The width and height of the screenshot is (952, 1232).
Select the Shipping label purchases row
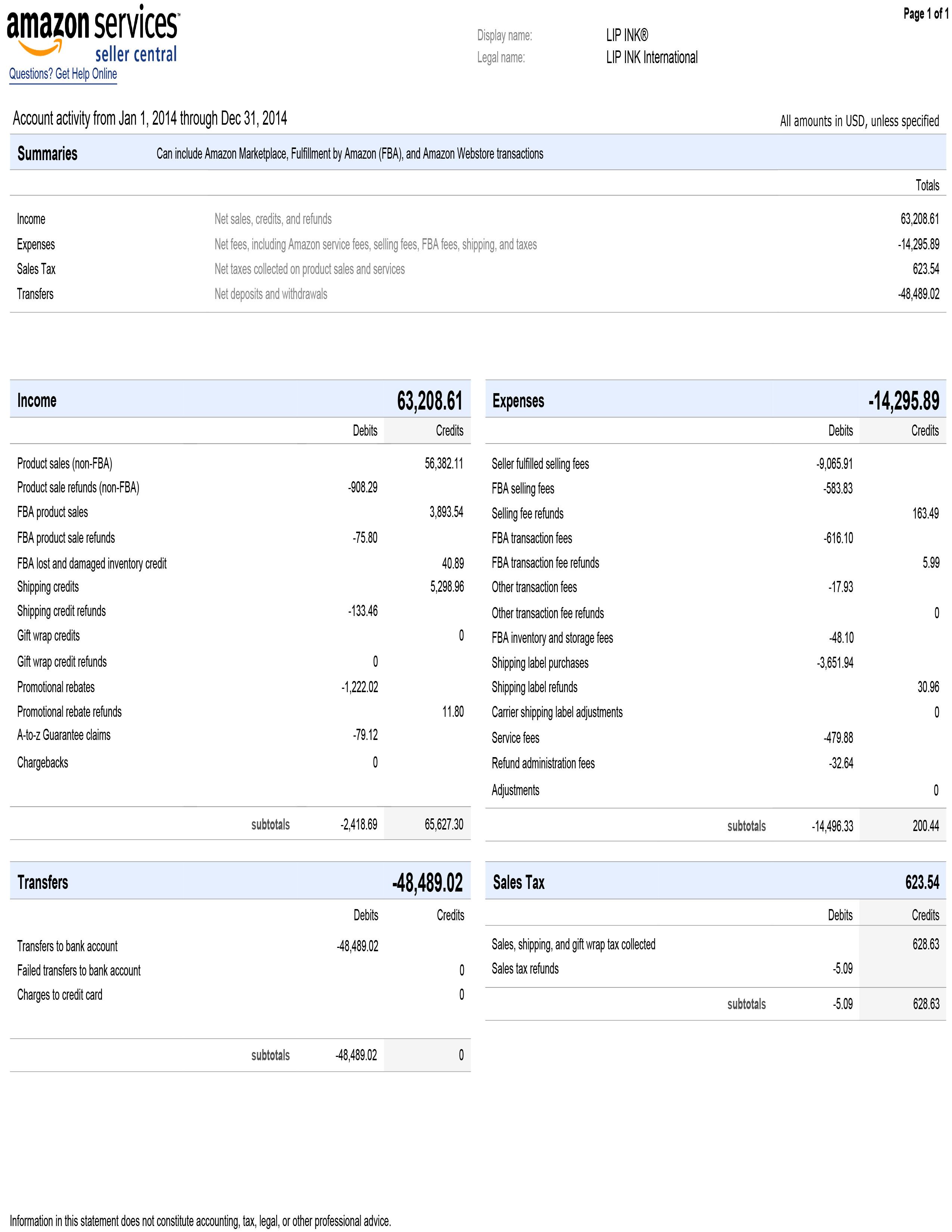pyautogui.click(x=715, y=663)
